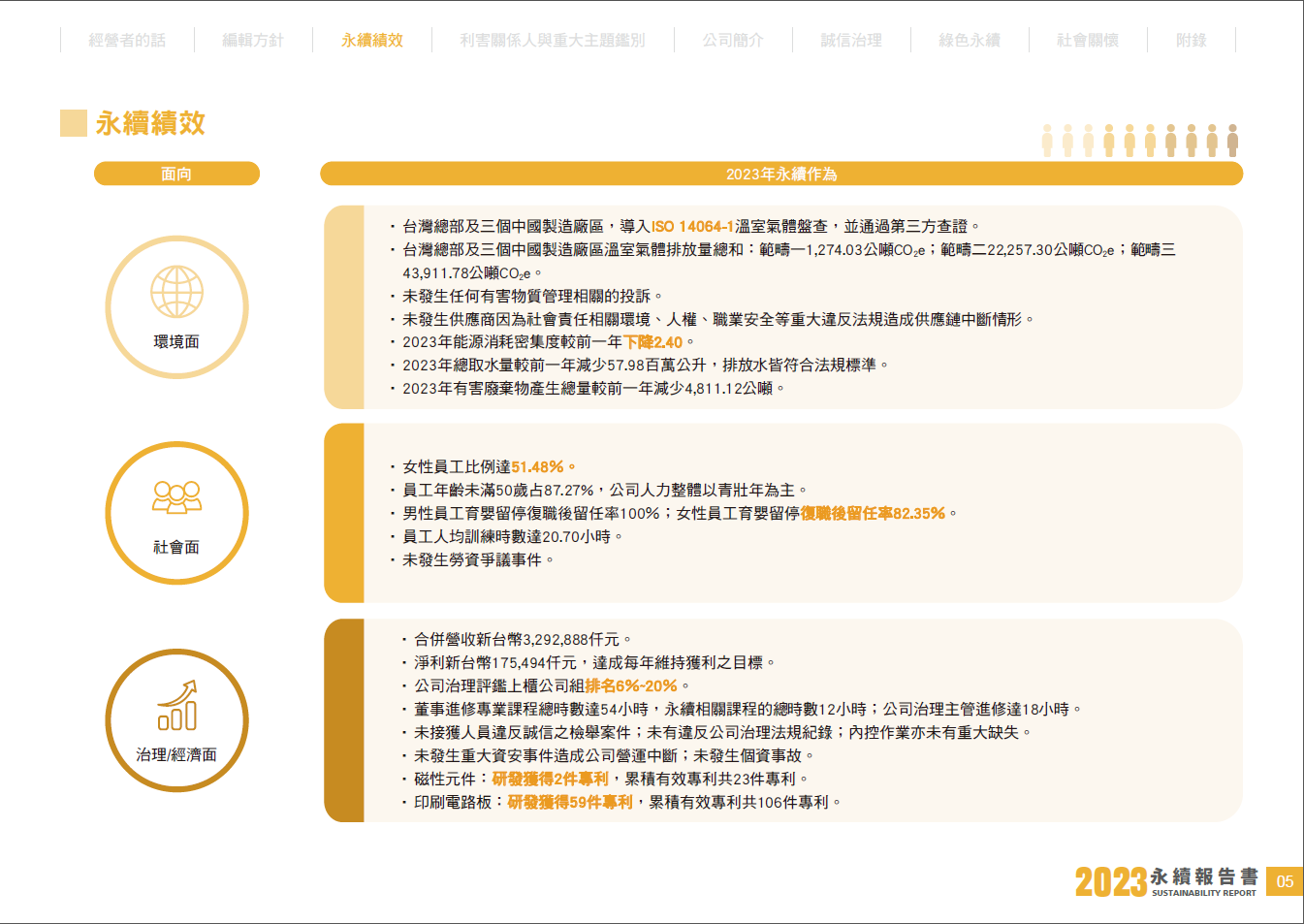Switch to the 公司簡介 tab

point(733,41)
